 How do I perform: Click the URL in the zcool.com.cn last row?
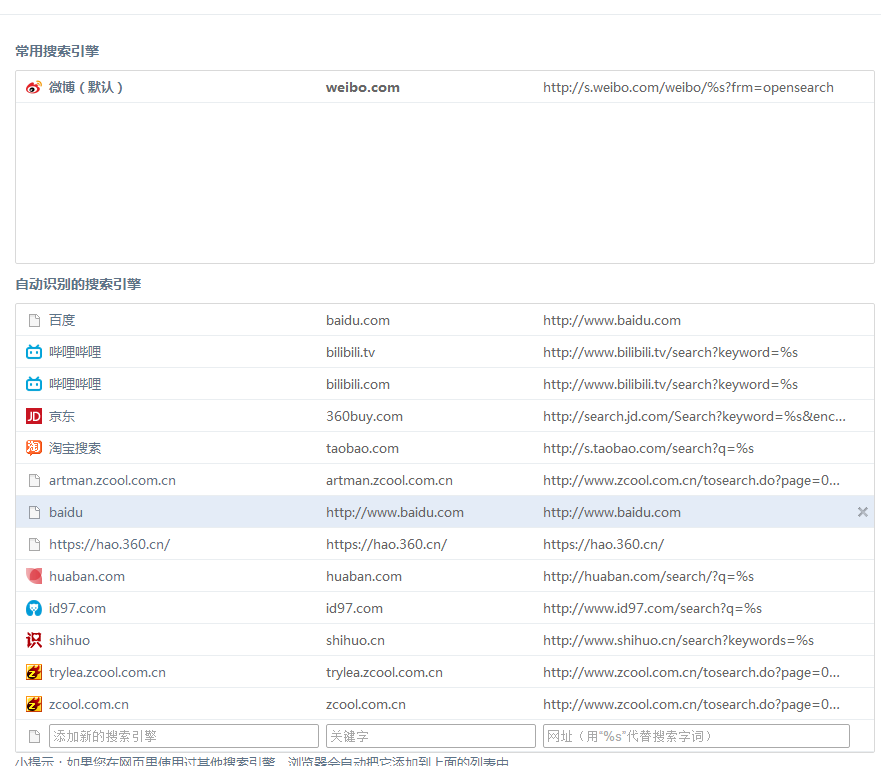(691, 705)
